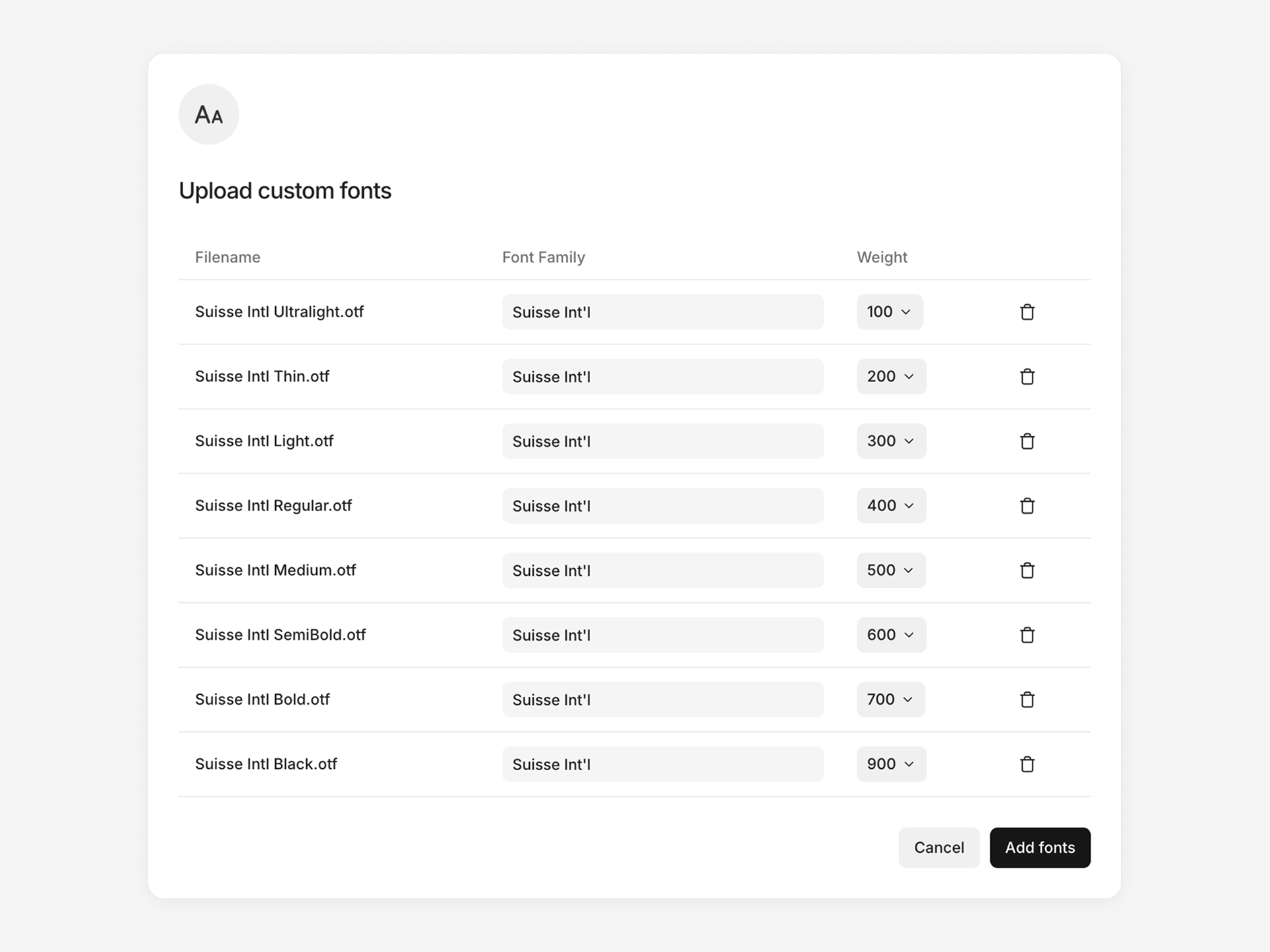The height and width of the screenshot is (952, 1270).
Task: Delete the Suisse Intl SemiBold.otf font
Action: click(1027, 635)
